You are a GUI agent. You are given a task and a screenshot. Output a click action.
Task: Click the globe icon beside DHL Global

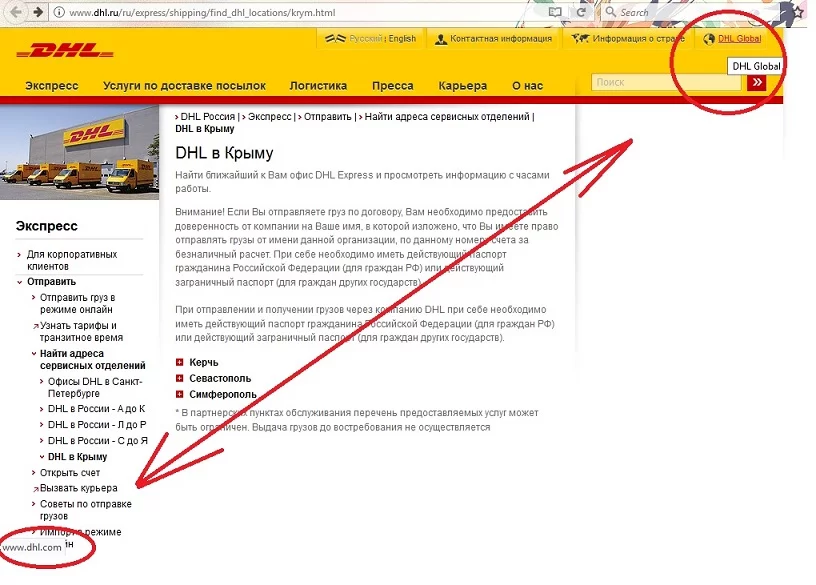click(709, 39)
